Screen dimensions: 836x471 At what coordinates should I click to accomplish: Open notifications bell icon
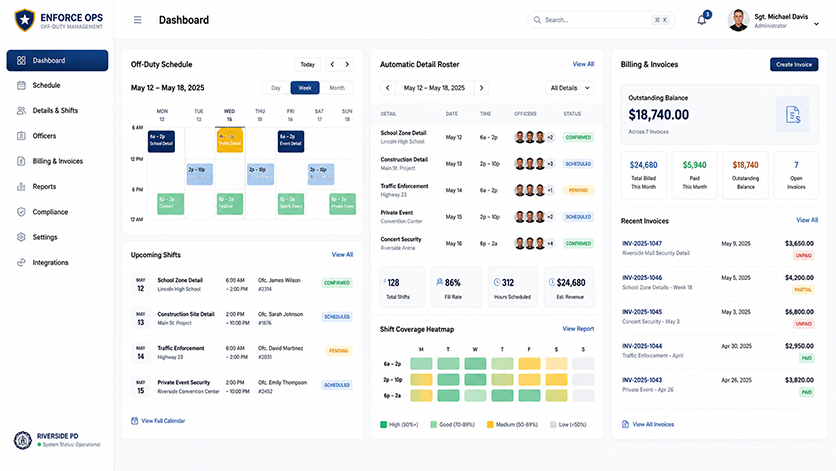[x=702, y=20]
